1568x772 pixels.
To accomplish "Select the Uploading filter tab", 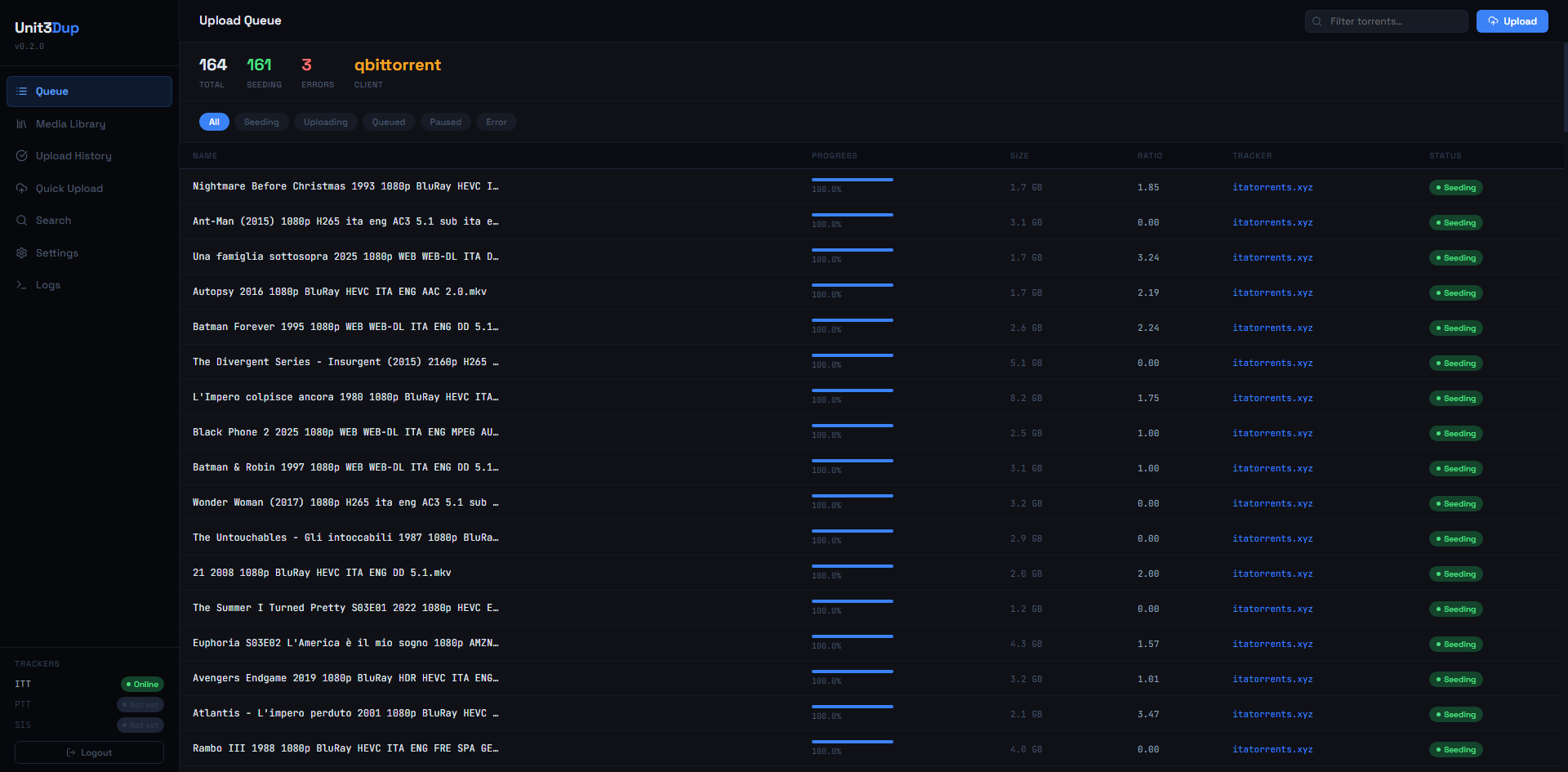I will [x=325, y=121].
